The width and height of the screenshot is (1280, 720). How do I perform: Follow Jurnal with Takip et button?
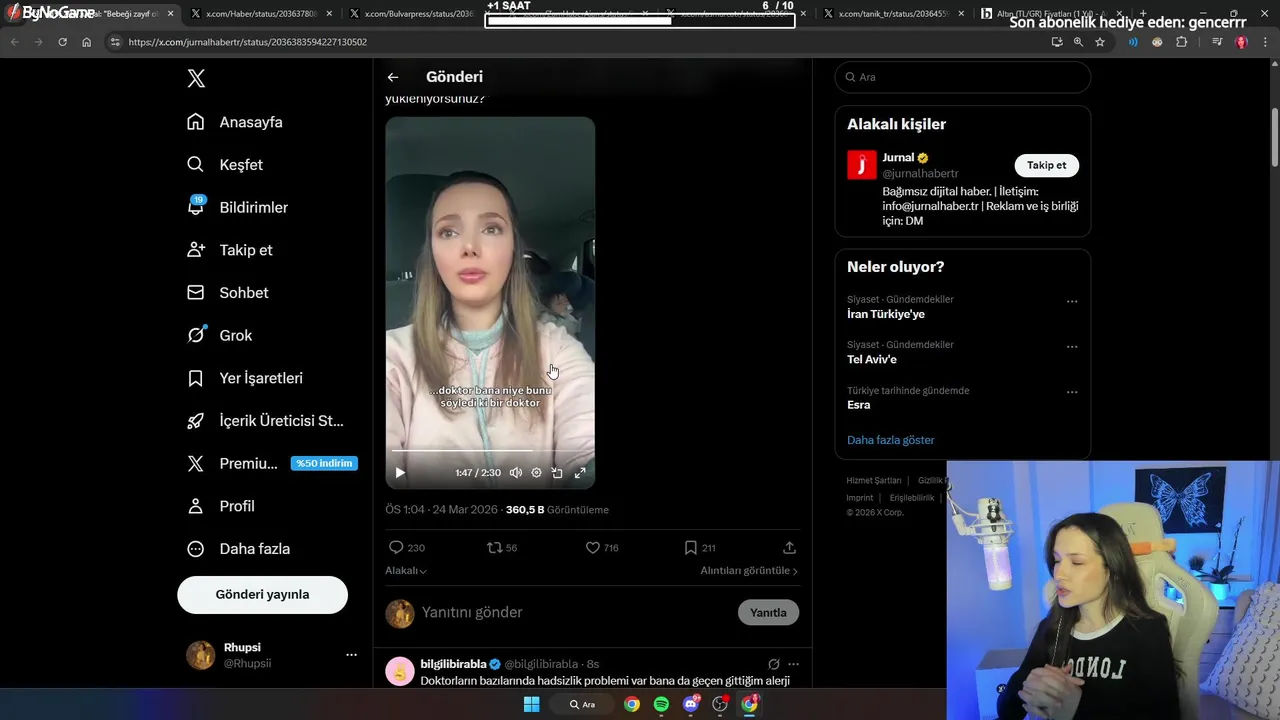[x=1047, y=165]
